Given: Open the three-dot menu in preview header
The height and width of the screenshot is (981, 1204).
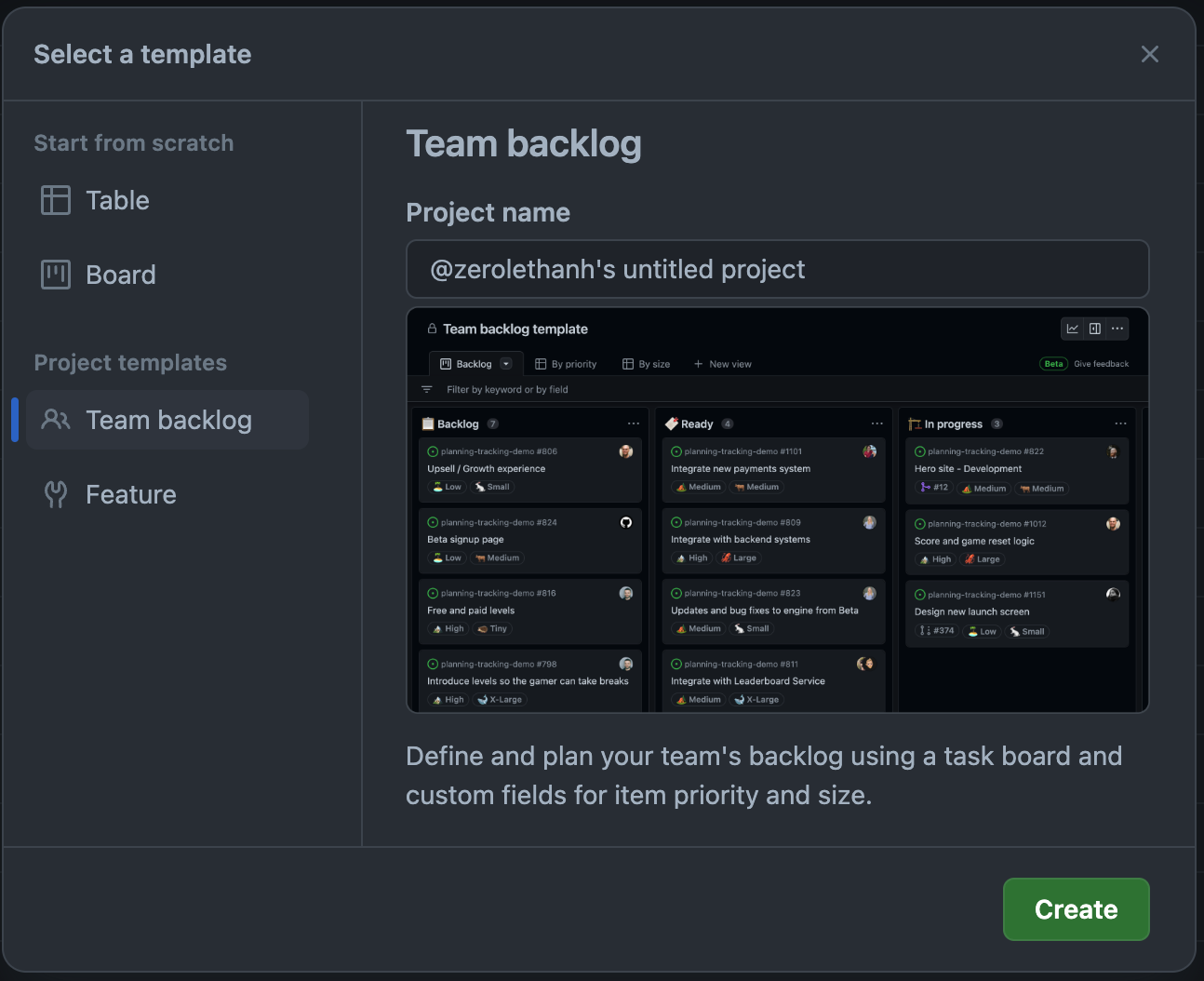Looking at the screenshot, I should point(1117,329).
